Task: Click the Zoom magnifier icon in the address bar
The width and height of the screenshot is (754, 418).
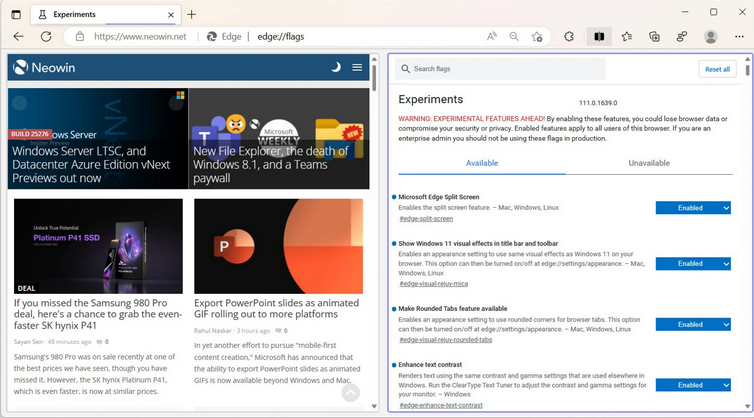Action: click(x=514, y=36)
